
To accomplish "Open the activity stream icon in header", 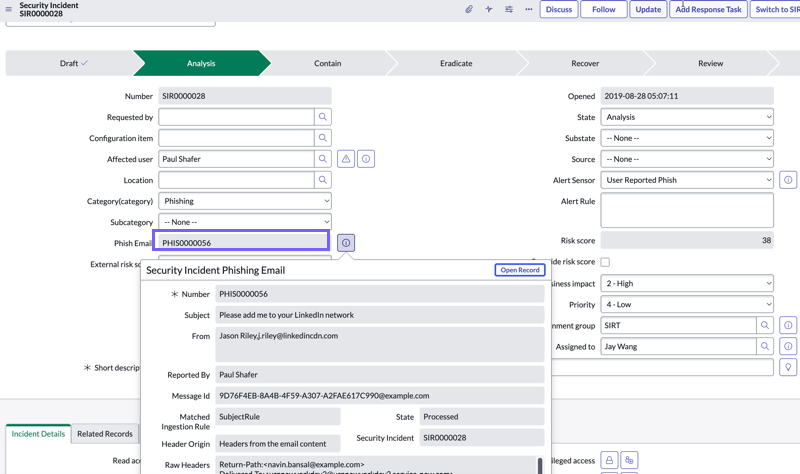I will point(489,9).
